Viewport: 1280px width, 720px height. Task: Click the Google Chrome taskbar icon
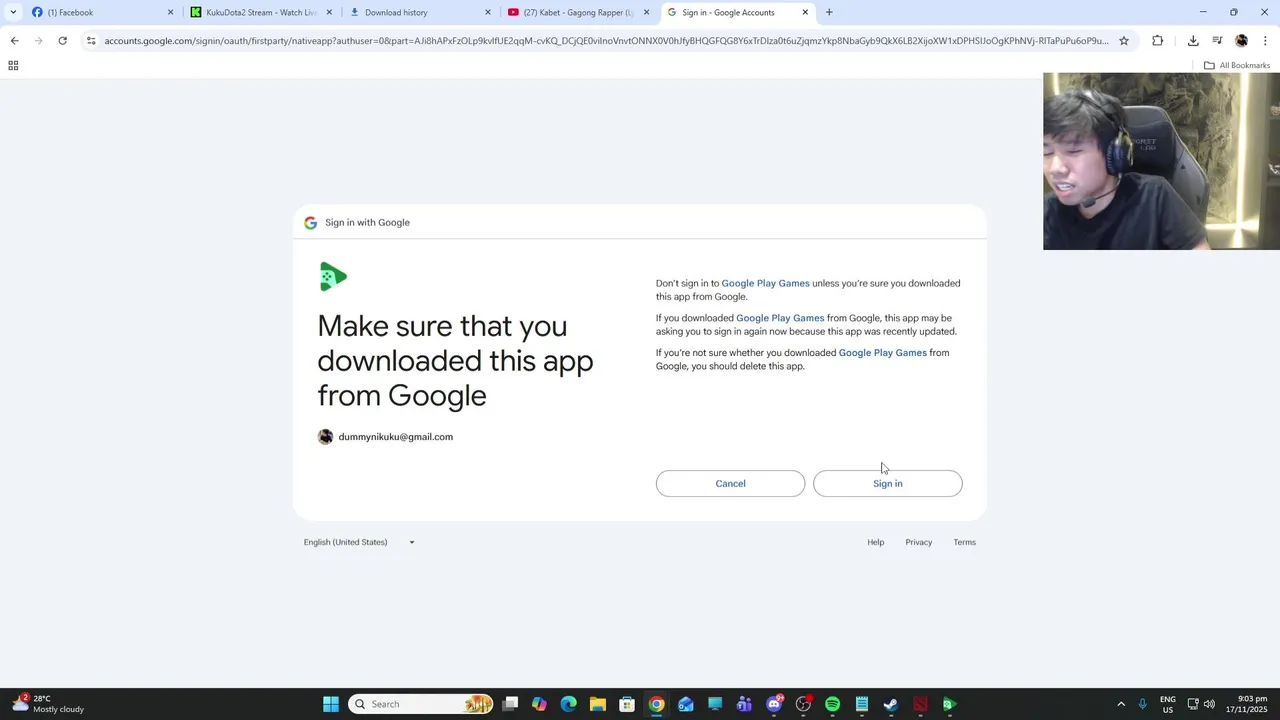click(x=656, y=704)
